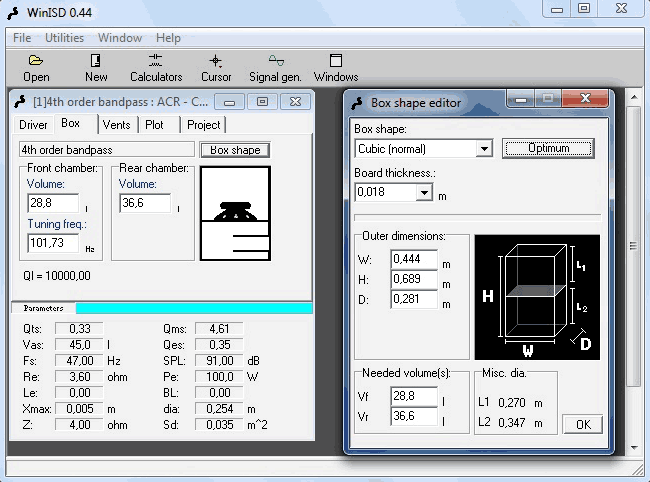This screenshot has height=482, width=650.
Task: Click the Windows toolbar icon
Action: tap(336, 67)
